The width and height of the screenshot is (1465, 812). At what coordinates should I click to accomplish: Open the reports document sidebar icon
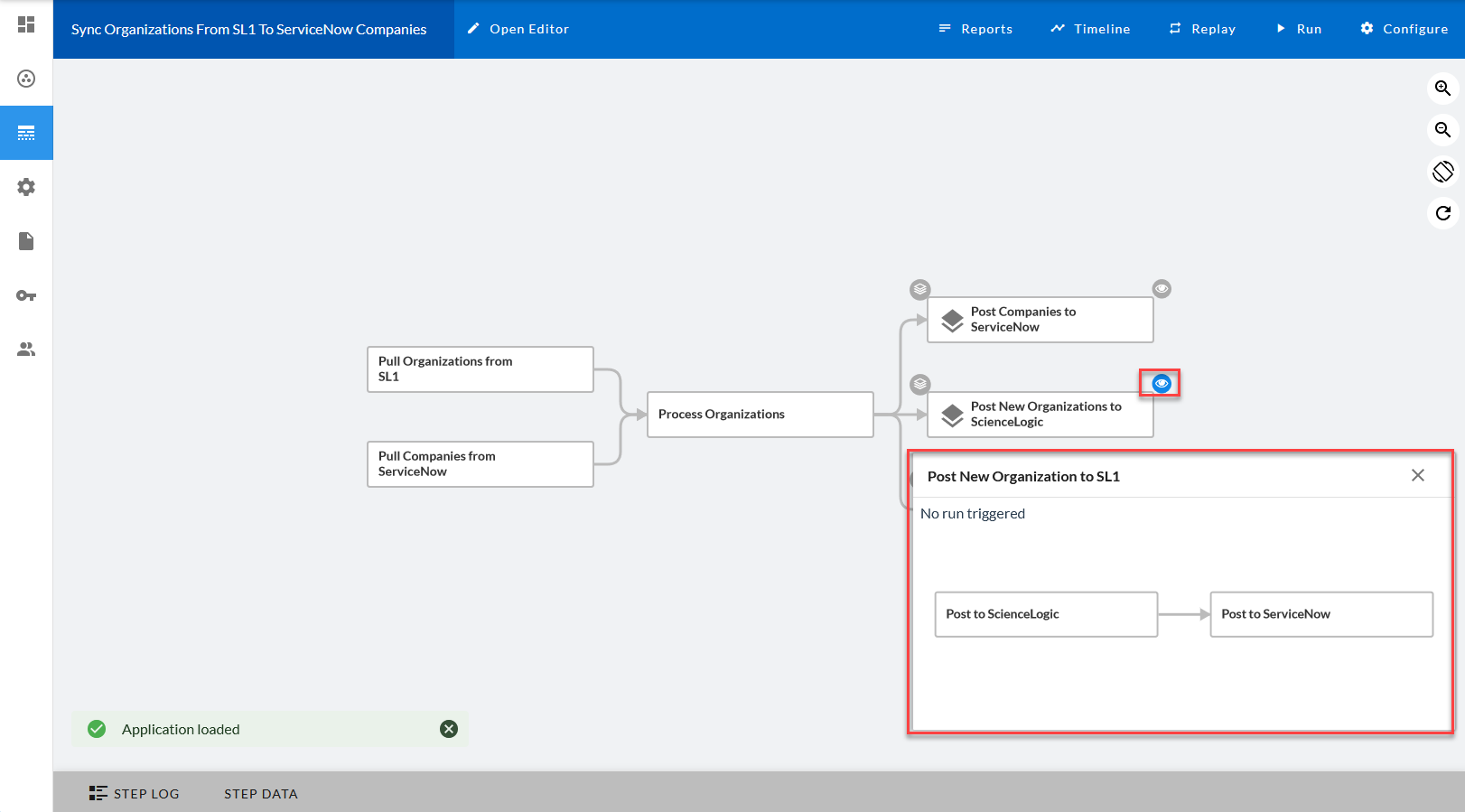[x=26, y=241]
